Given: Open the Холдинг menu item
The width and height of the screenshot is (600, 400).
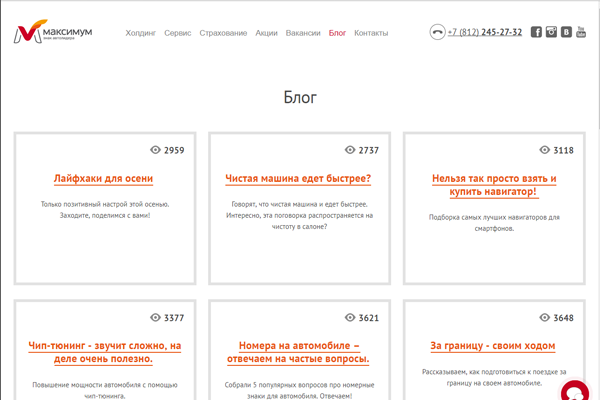Looking at the screenshot, I should point(141,33).
